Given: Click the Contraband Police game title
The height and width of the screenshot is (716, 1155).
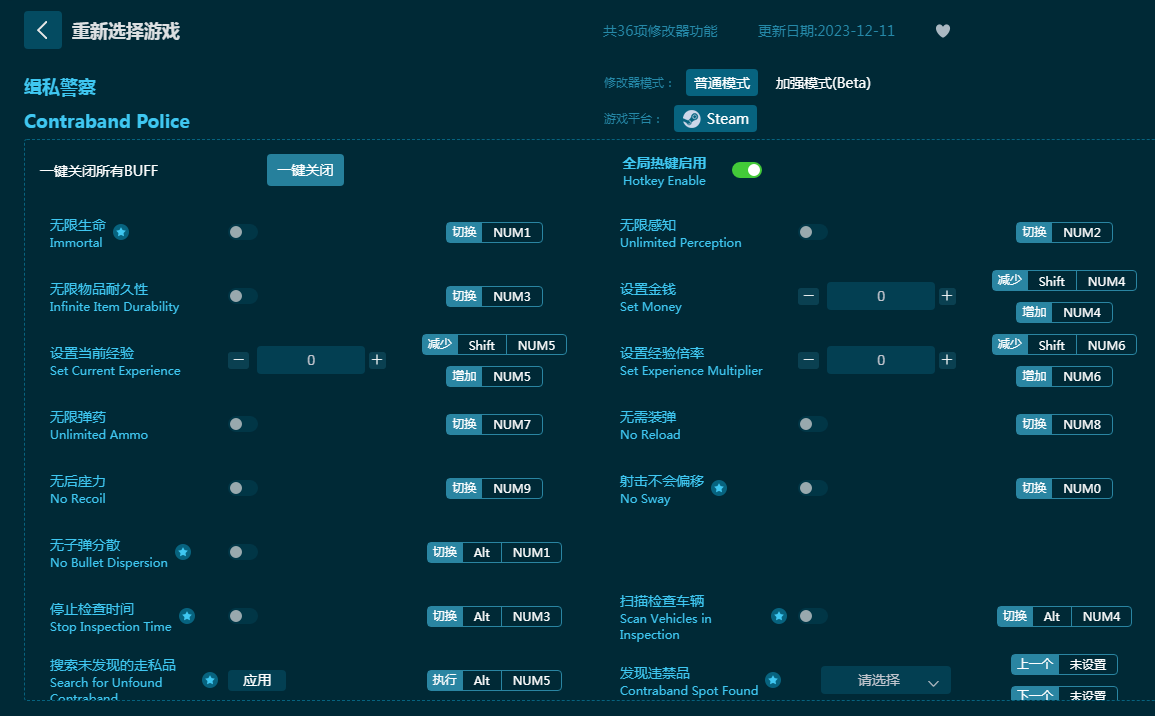Looking at the screenshot, I should (107, 122).
